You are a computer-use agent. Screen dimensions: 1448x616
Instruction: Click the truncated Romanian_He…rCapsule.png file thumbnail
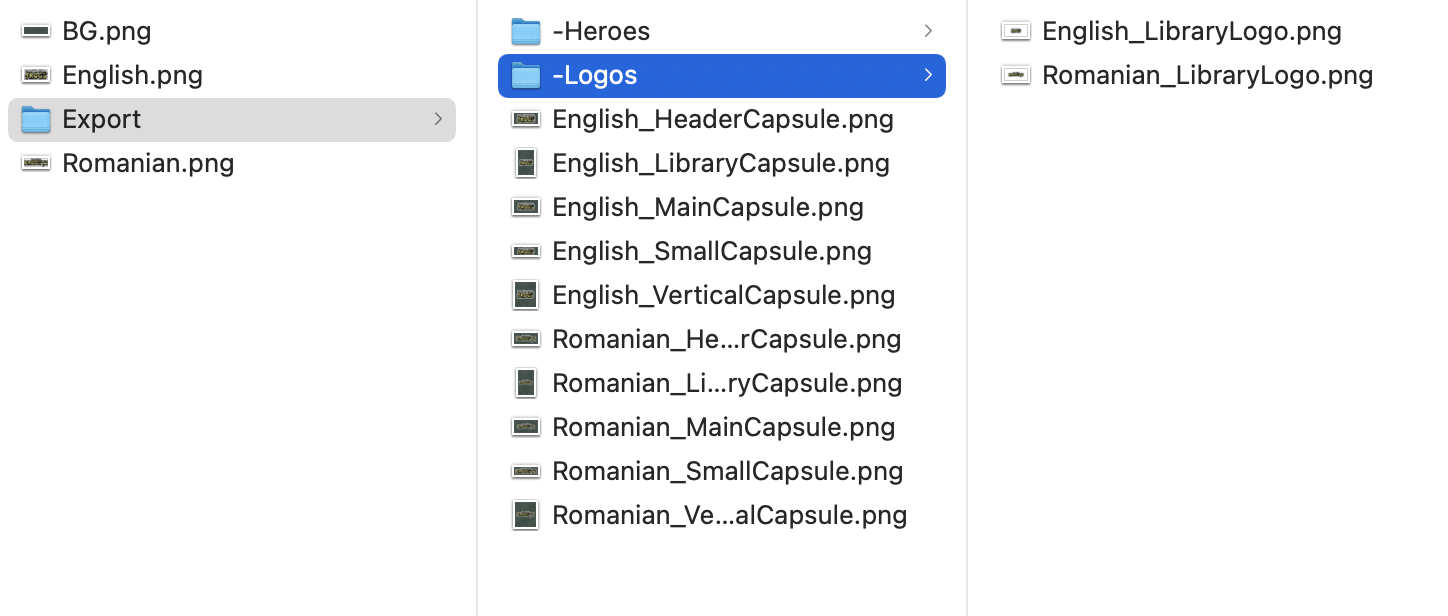click(x=526, y=339)
